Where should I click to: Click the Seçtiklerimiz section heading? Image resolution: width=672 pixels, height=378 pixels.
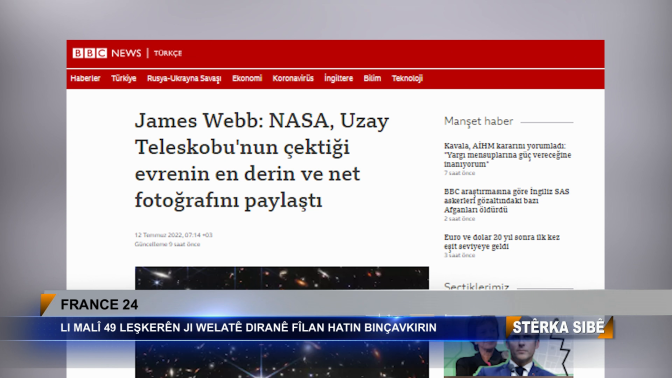pos(477,286)
